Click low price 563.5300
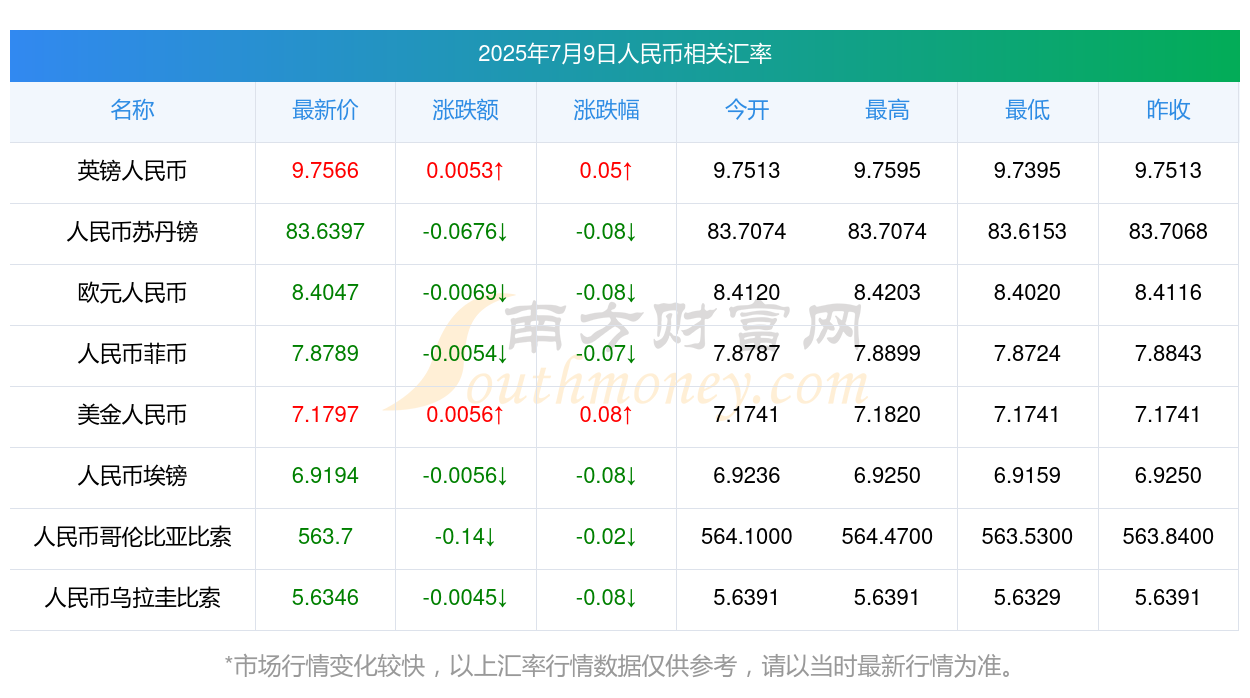Screen dimensions: 1250x698 (x=1028, y=537)
